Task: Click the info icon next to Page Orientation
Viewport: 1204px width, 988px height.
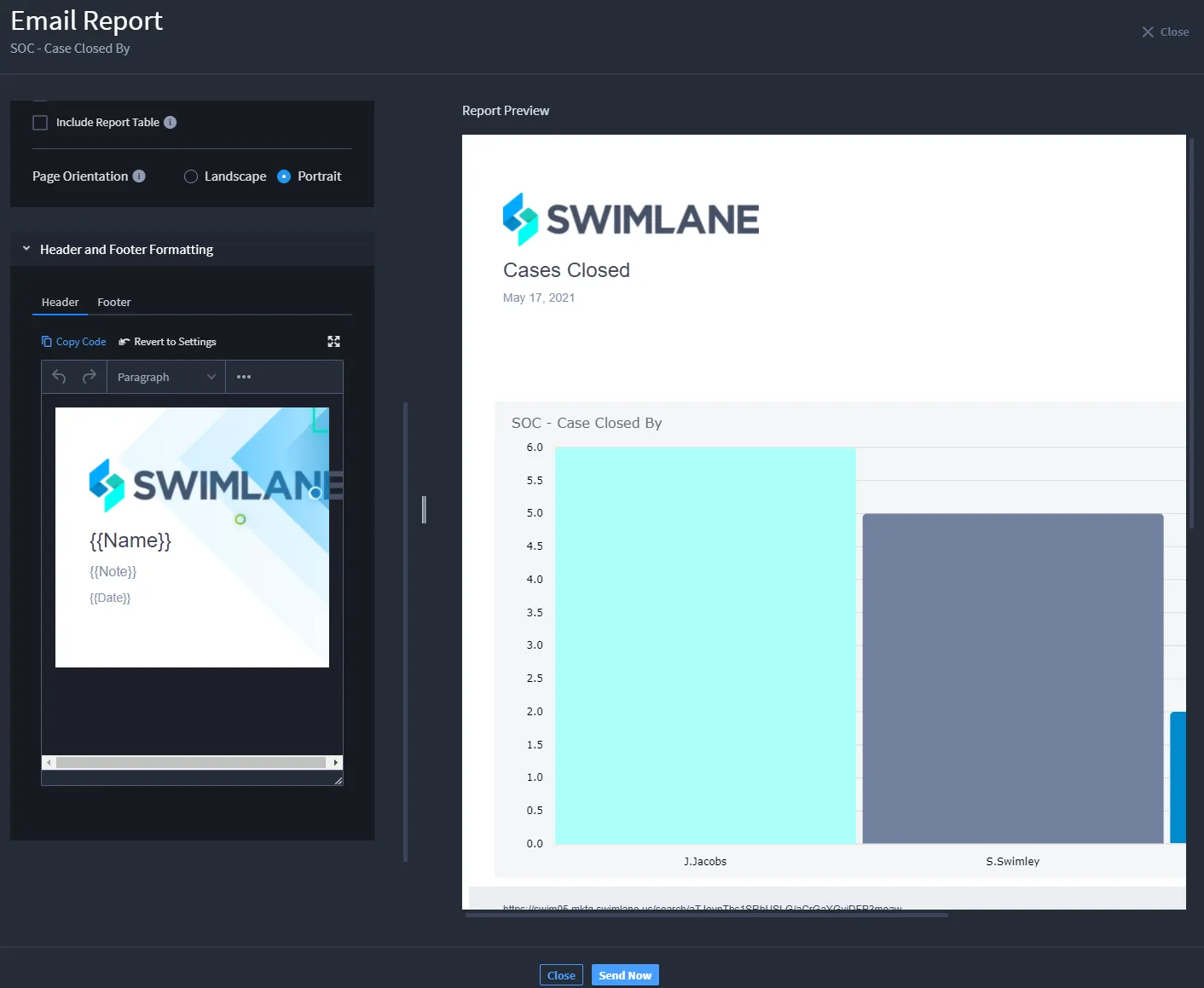Action: (139, 176)
